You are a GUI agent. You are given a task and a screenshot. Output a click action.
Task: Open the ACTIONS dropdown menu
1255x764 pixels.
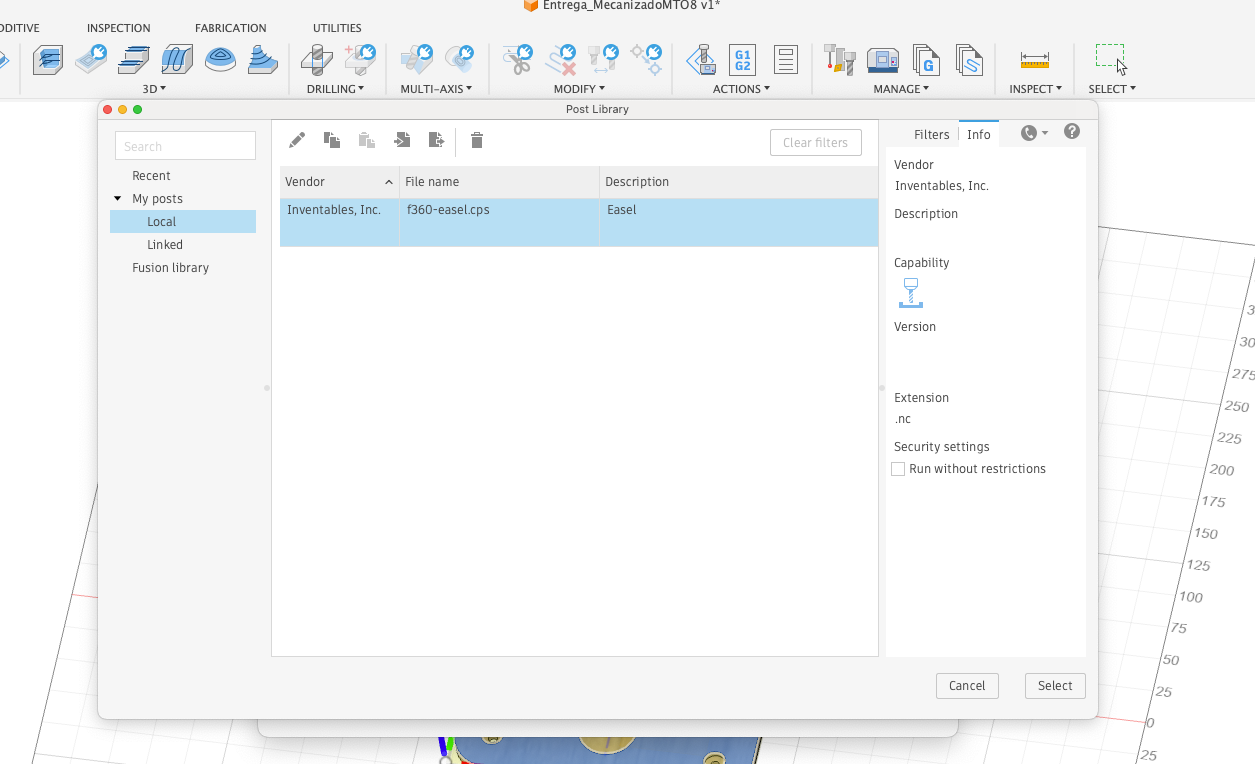pos(741,89)
